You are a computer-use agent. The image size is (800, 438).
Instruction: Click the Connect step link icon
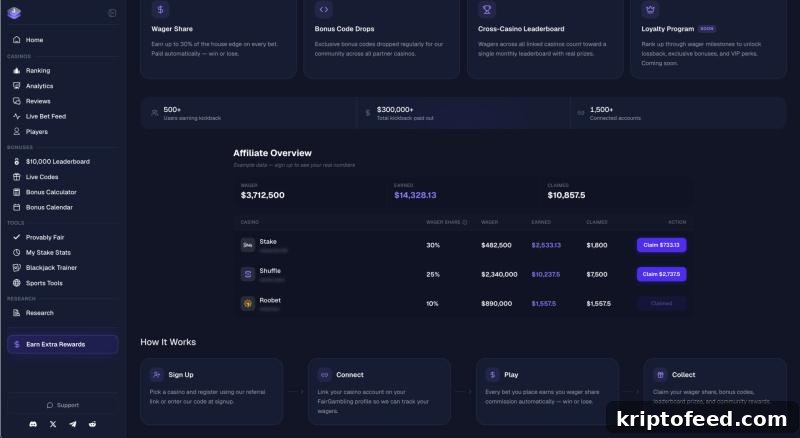coord(324,374)
